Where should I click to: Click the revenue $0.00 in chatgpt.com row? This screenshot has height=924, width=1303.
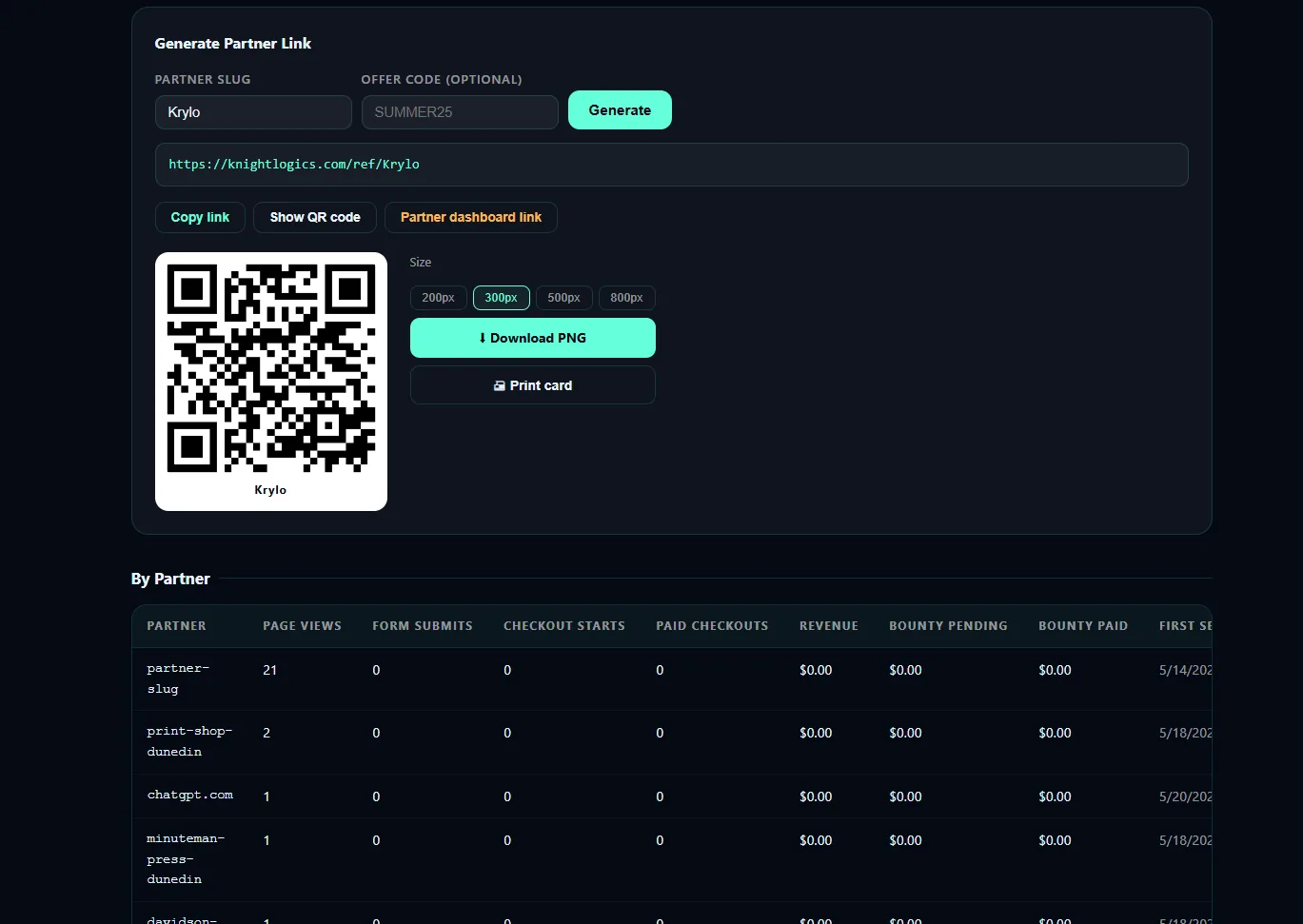816,796
